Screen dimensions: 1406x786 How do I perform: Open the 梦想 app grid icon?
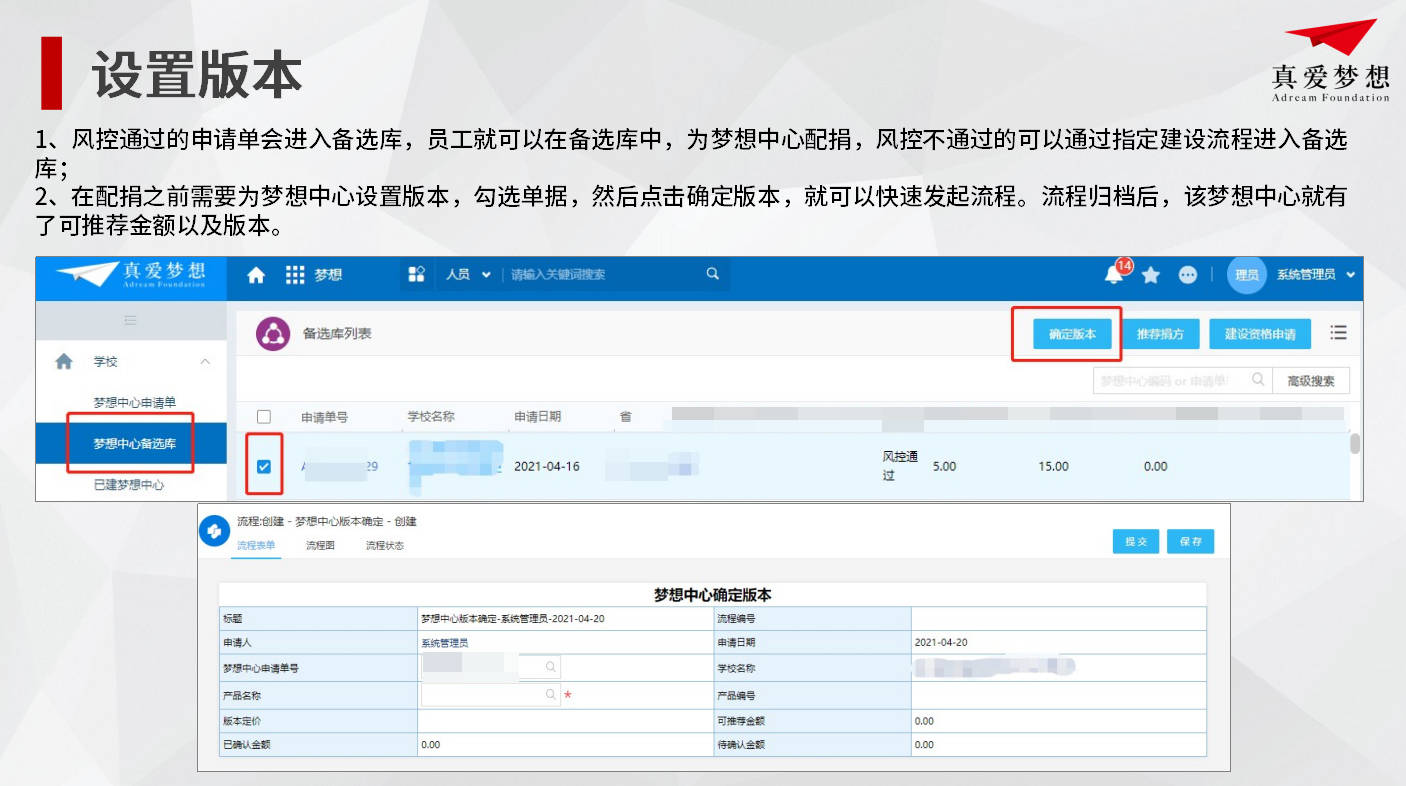tap(295, 275)
